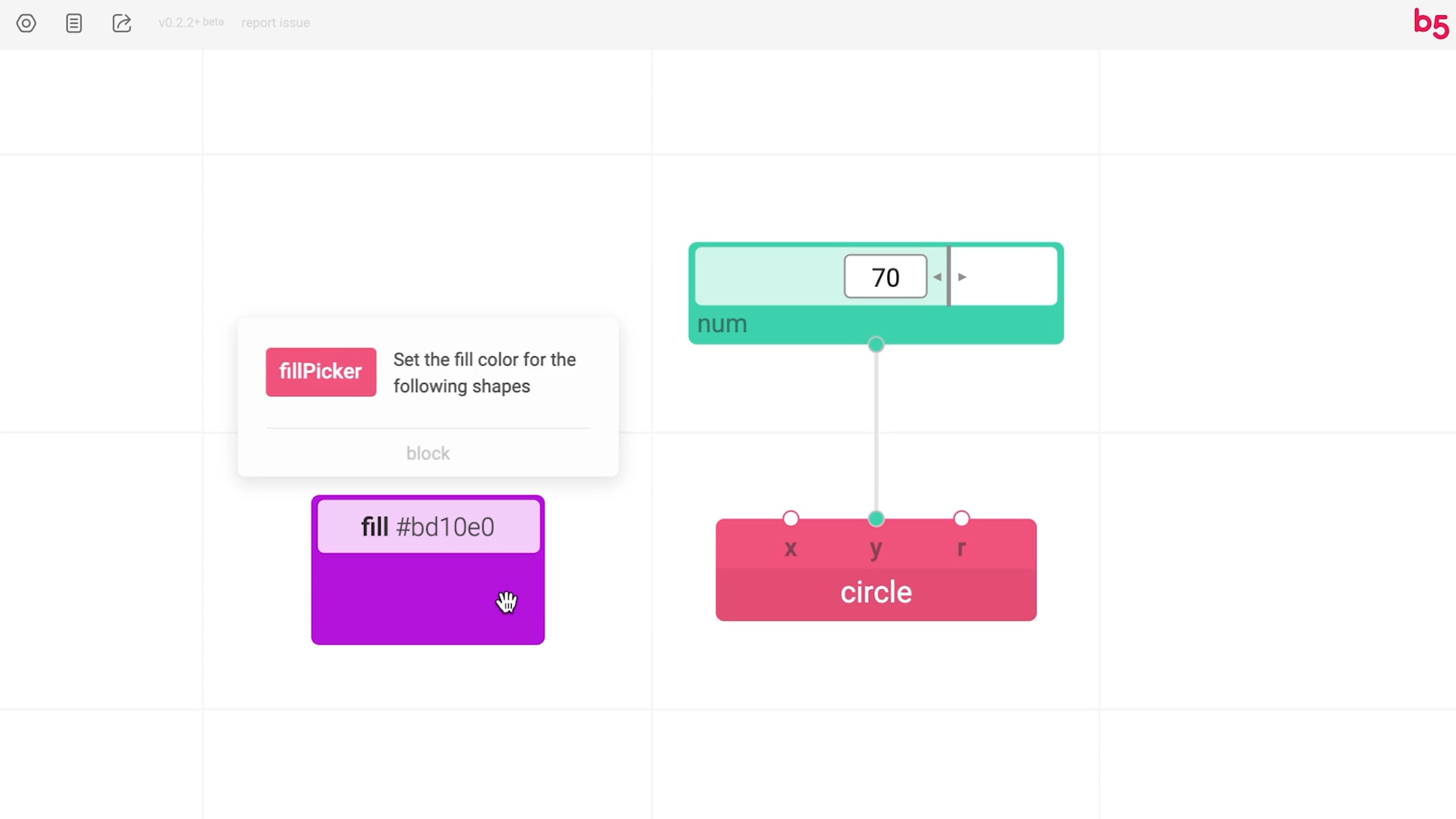Click the v0.2.2+ beta version label

[190, 22]
